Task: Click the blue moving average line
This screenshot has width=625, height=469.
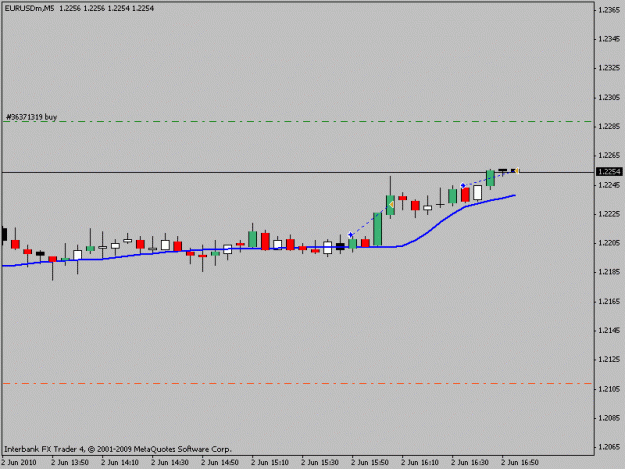Action: pyautogui.click(x=259, y=248)
